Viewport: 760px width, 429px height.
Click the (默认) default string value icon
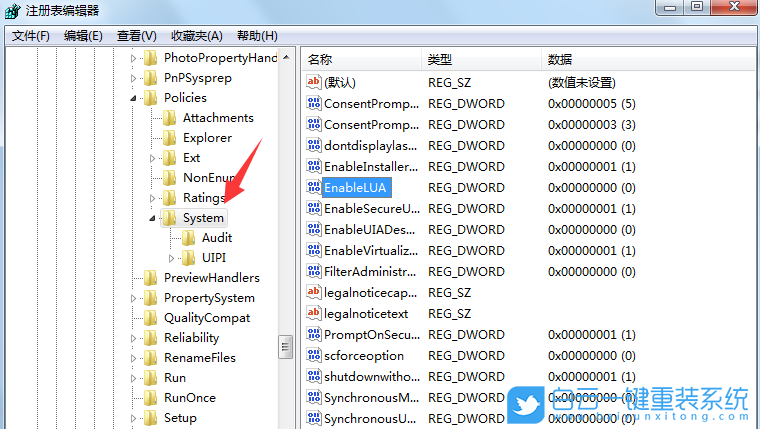click(314, 82)
